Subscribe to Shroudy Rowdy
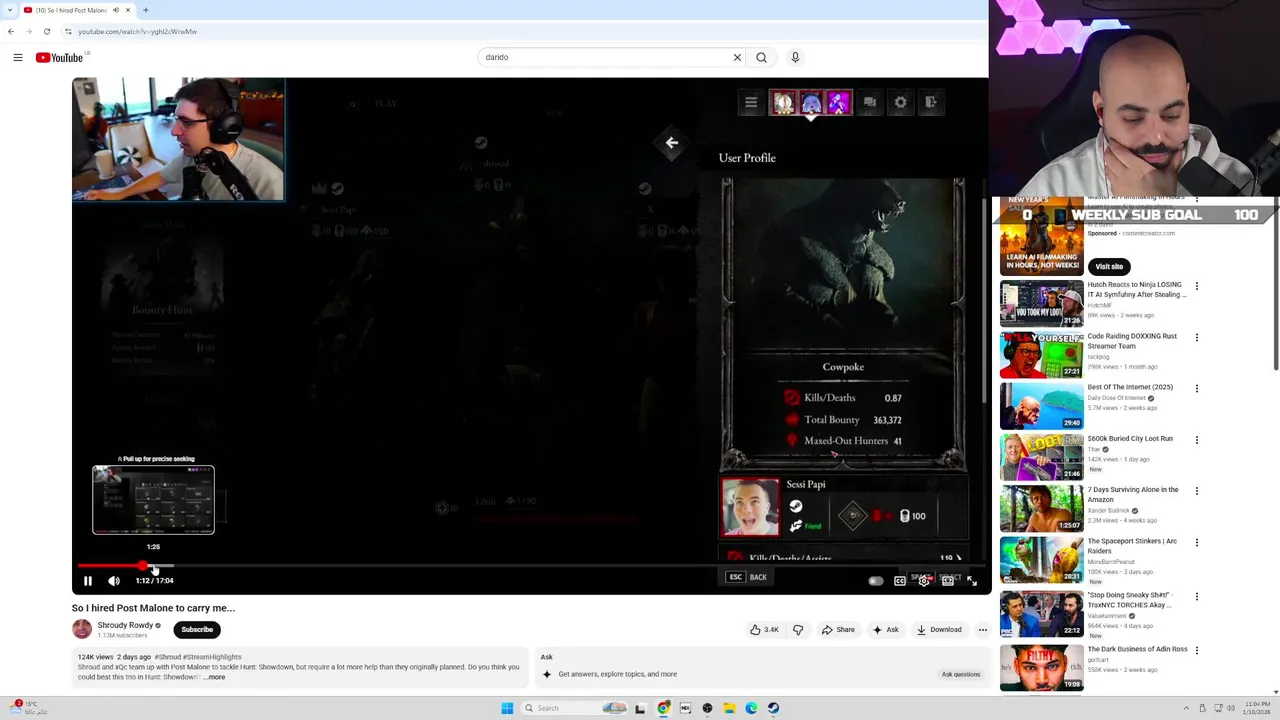This screenshot has height=720, width=1280. [197, 629]
